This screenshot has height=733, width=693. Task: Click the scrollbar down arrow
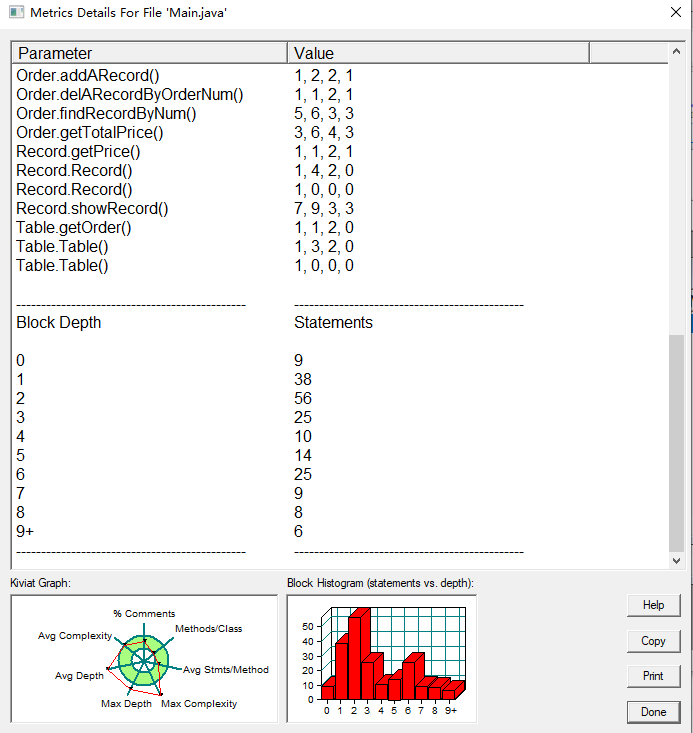tap(676, 561)
